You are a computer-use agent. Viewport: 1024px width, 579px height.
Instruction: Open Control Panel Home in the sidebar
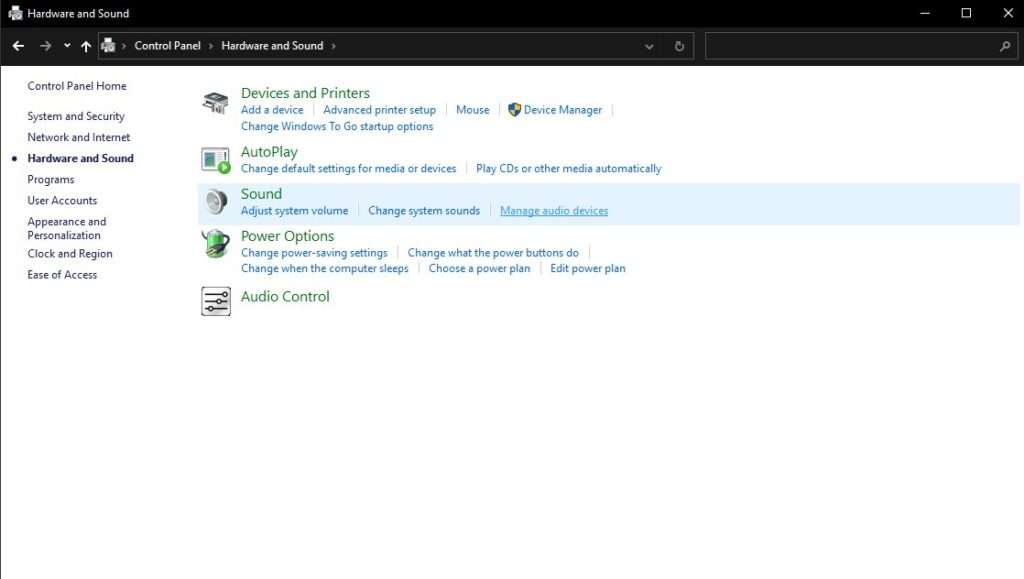point(77,86)
